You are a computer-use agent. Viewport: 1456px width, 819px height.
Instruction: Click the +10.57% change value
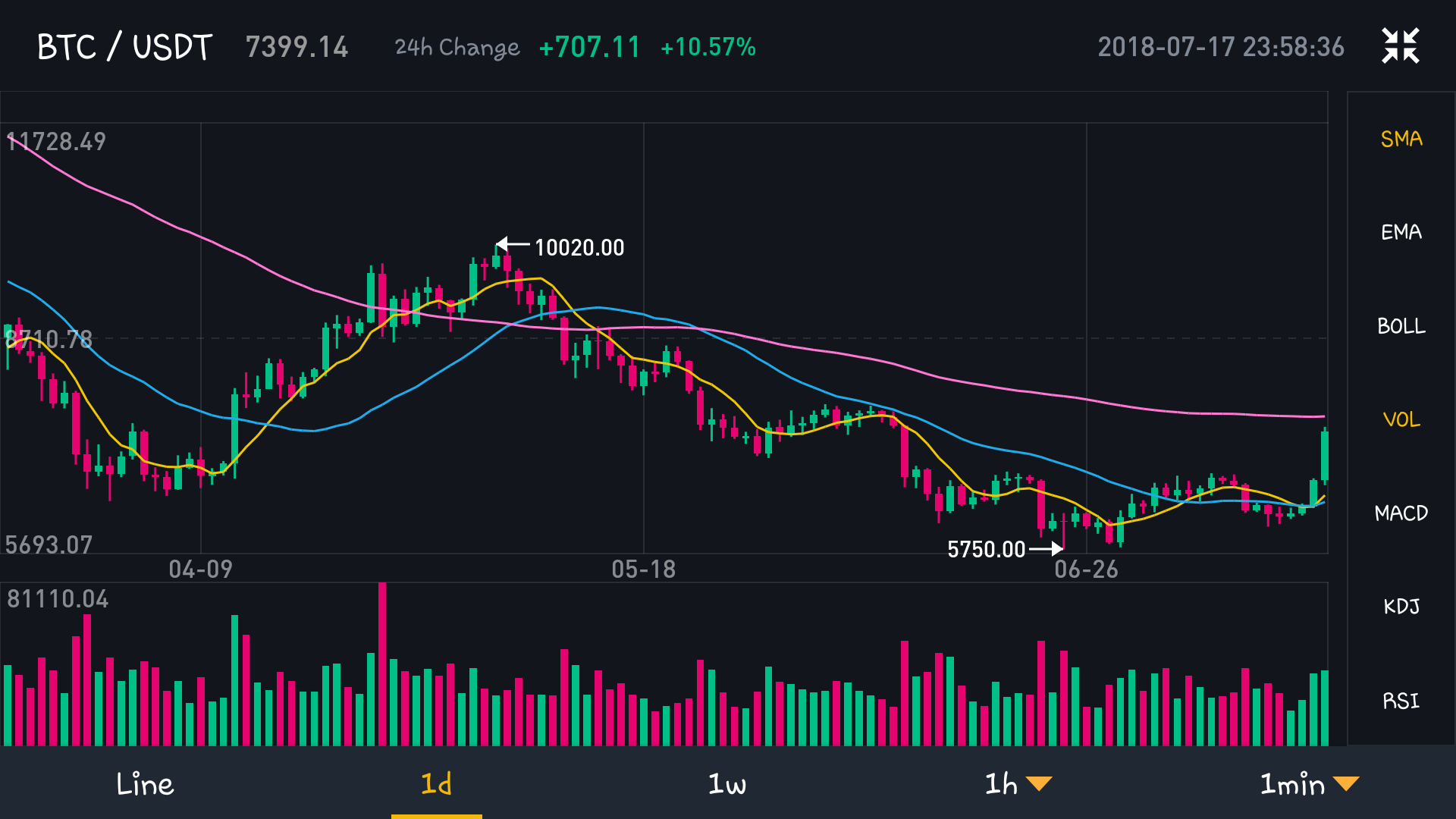[x=708, y=47]
